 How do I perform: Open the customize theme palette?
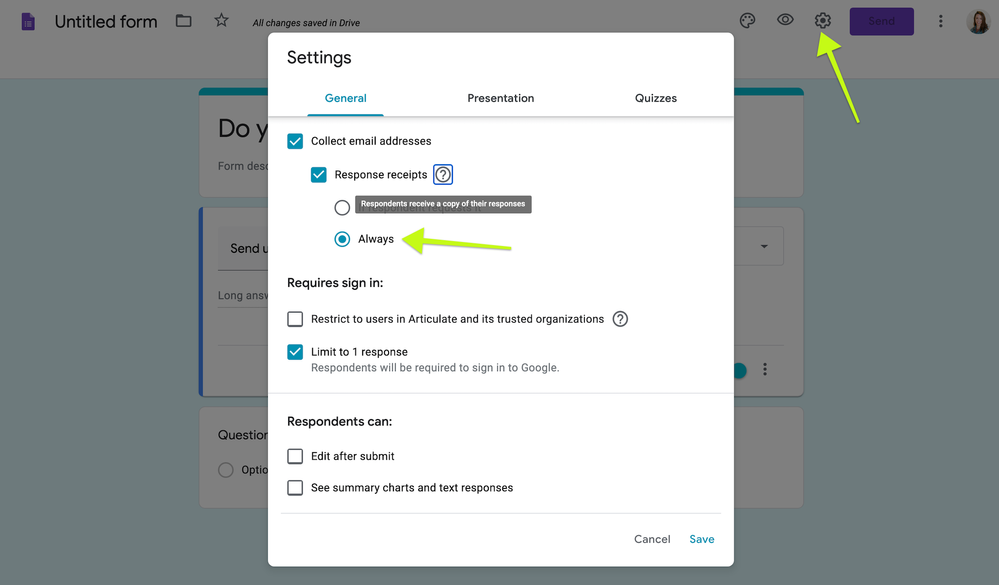click(747, 21)
